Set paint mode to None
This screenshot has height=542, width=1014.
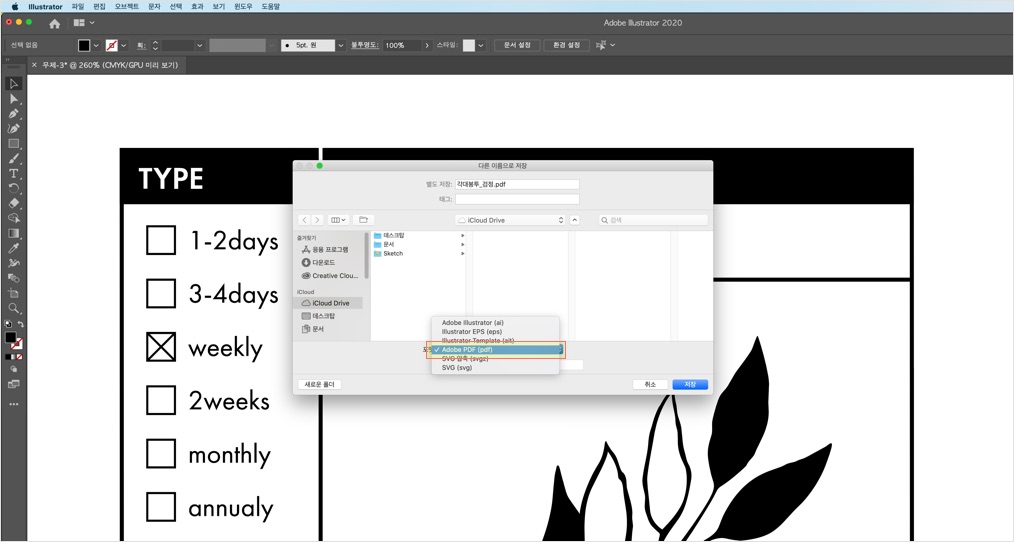coord(19,356)
